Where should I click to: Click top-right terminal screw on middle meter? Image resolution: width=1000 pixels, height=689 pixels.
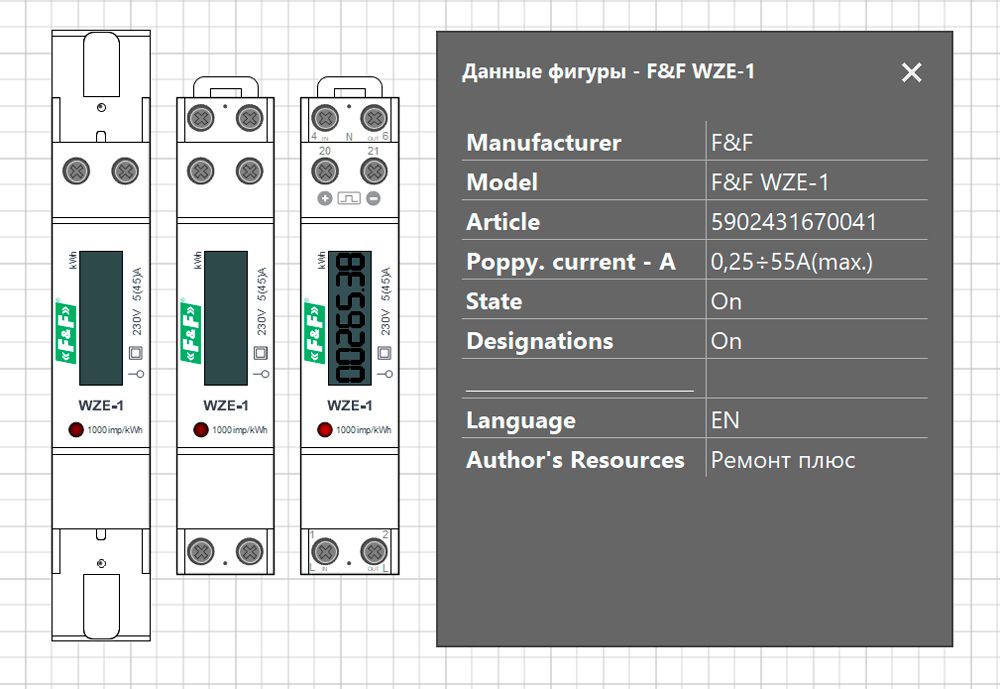[x=249, y=118]
